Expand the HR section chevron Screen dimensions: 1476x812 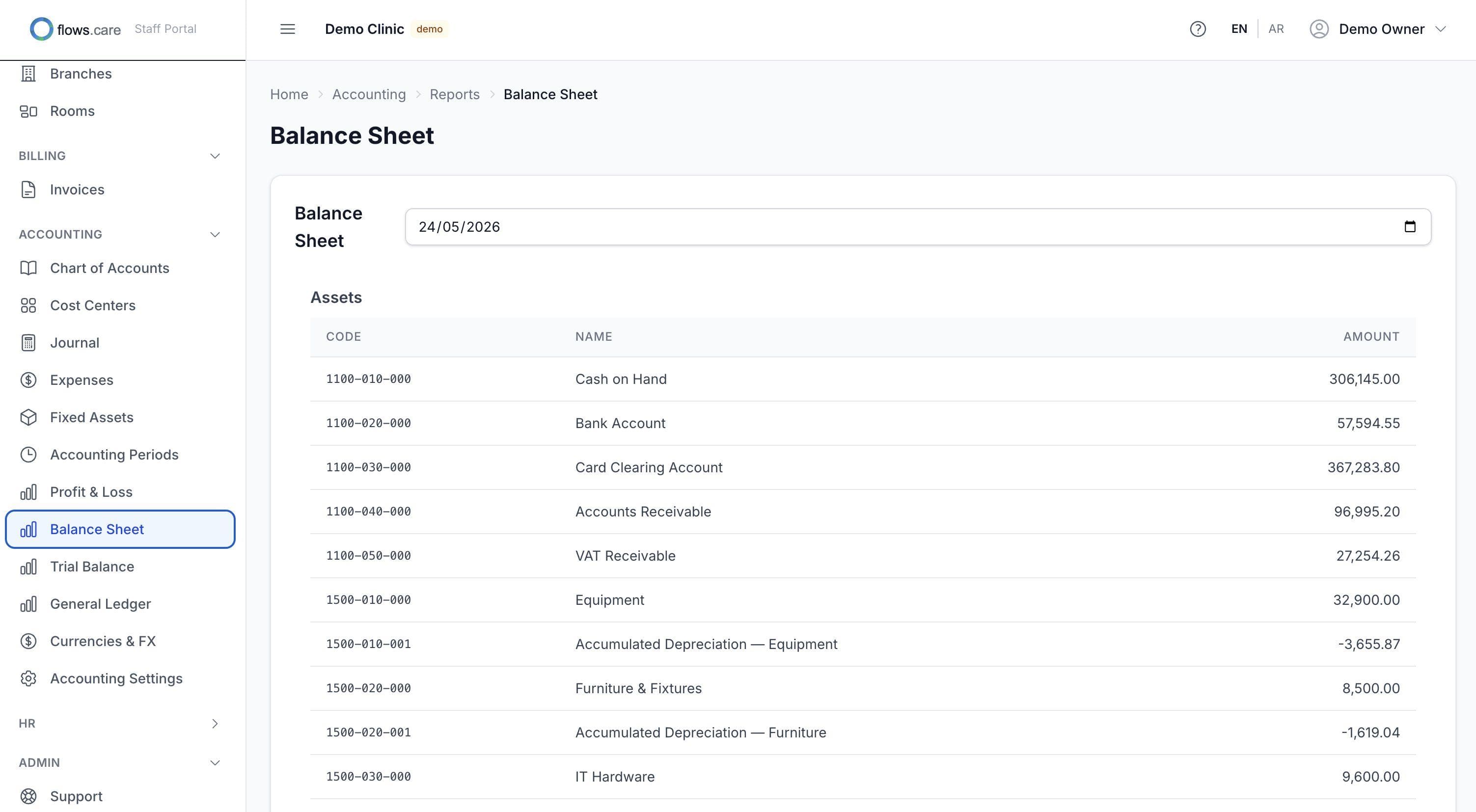pos(215,724)
